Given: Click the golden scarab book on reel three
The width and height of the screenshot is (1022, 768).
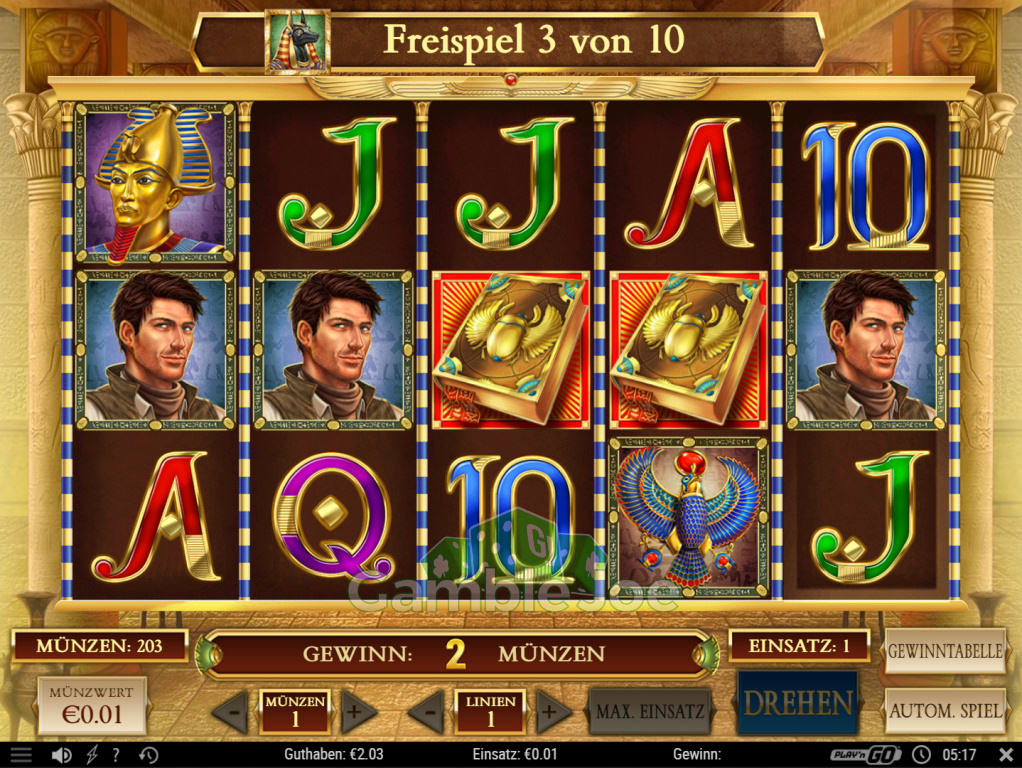Looking at the screenshot, I should [511, 351].
